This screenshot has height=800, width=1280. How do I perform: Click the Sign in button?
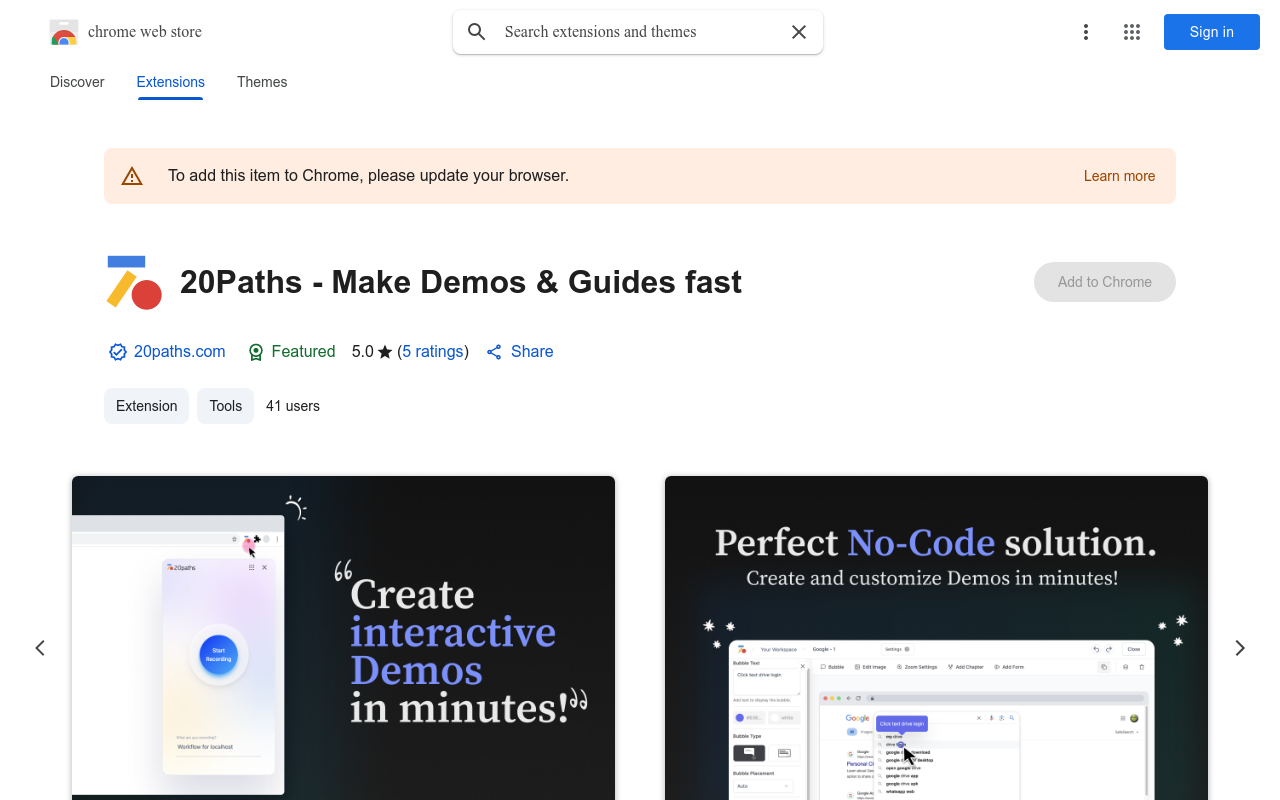[1211, 32]
